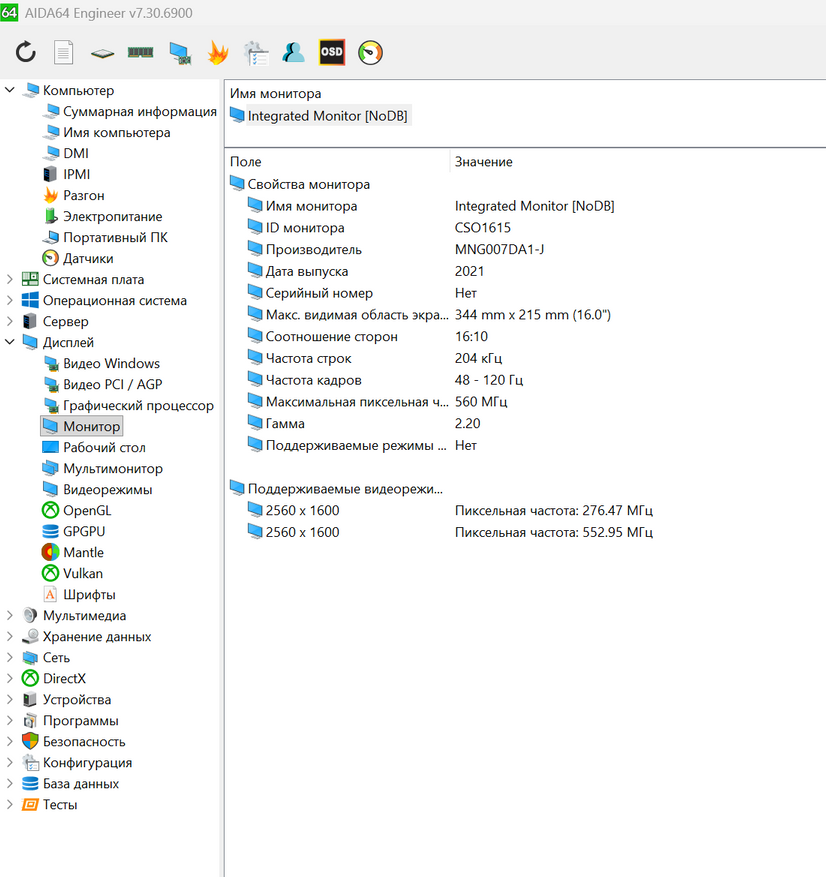Open the Датчики tree item
The width and height of the screenshot is (826, 877).
coord(88,259)
